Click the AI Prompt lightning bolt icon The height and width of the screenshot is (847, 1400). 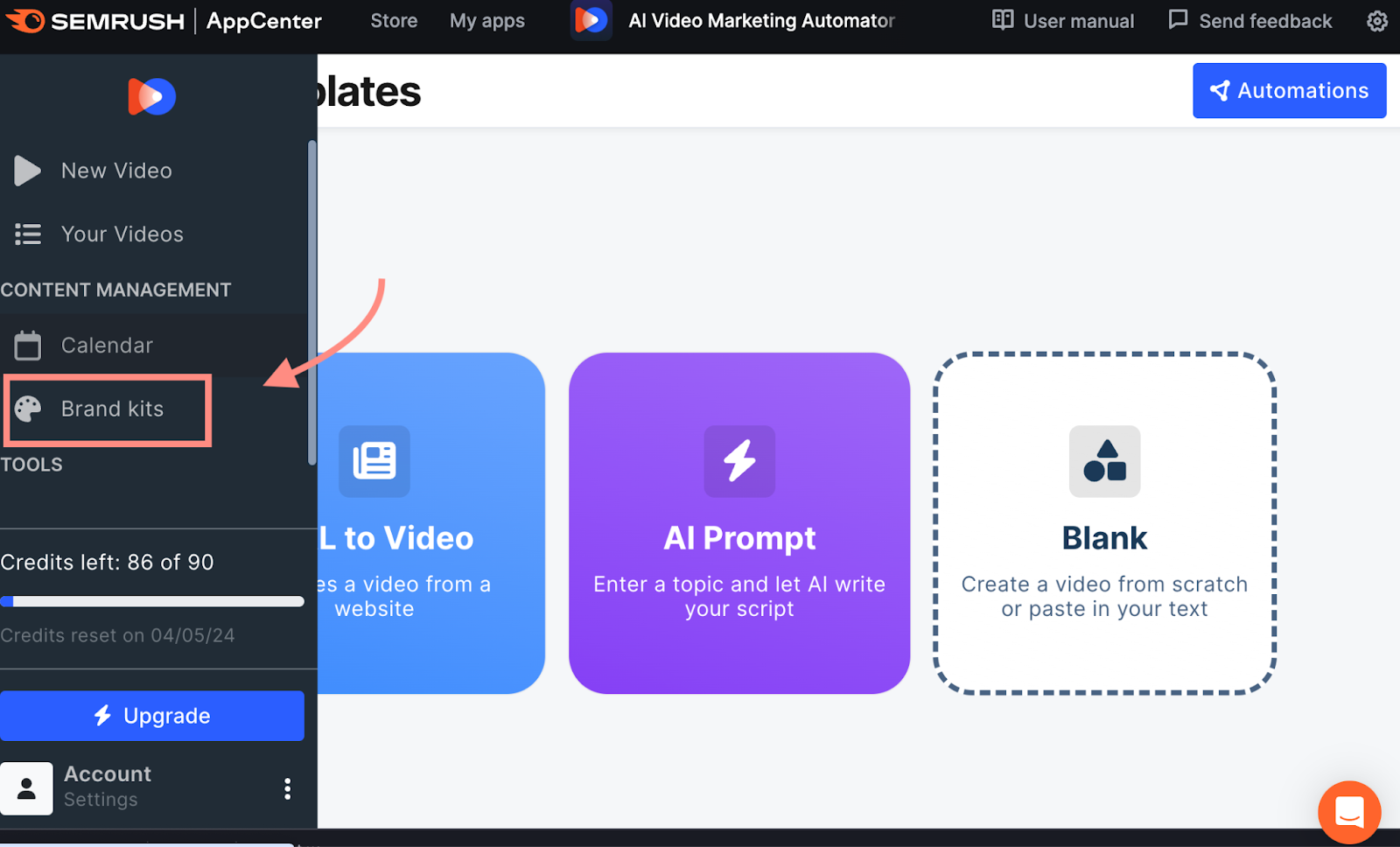739,461
